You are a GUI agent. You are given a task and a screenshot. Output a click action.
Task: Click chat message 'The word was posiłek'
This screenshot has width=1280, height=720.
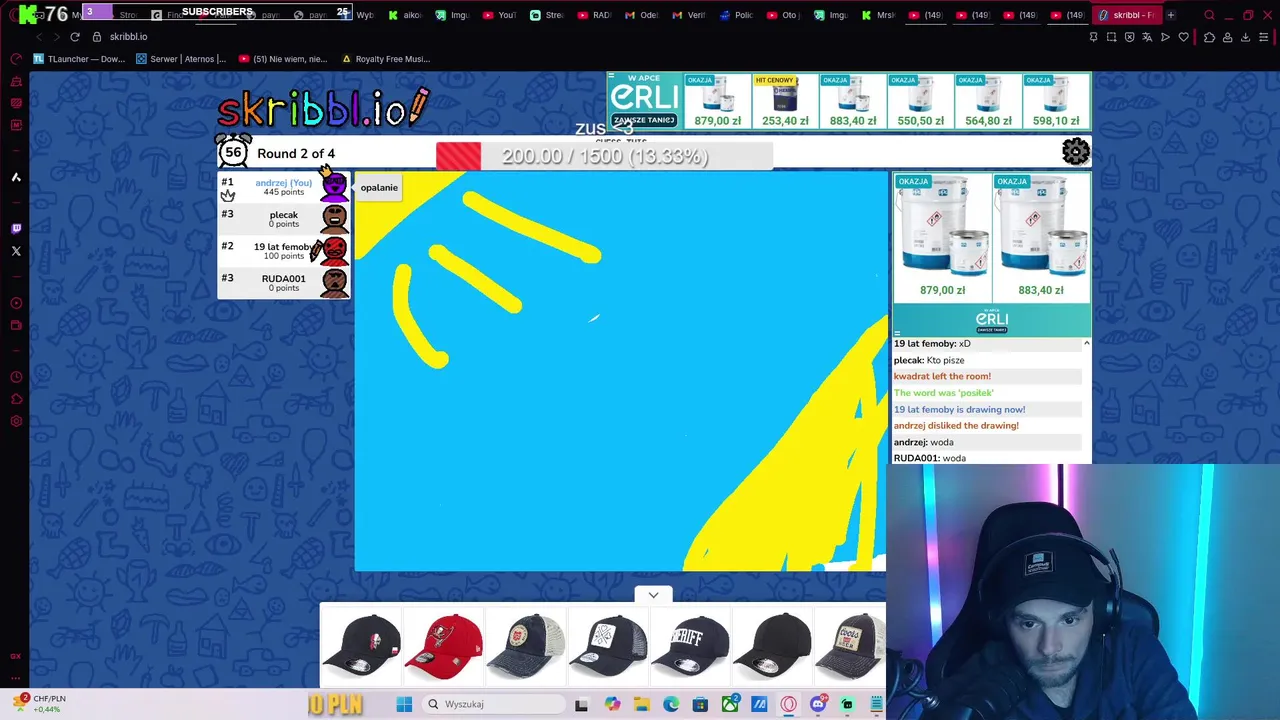coord(943,393)
